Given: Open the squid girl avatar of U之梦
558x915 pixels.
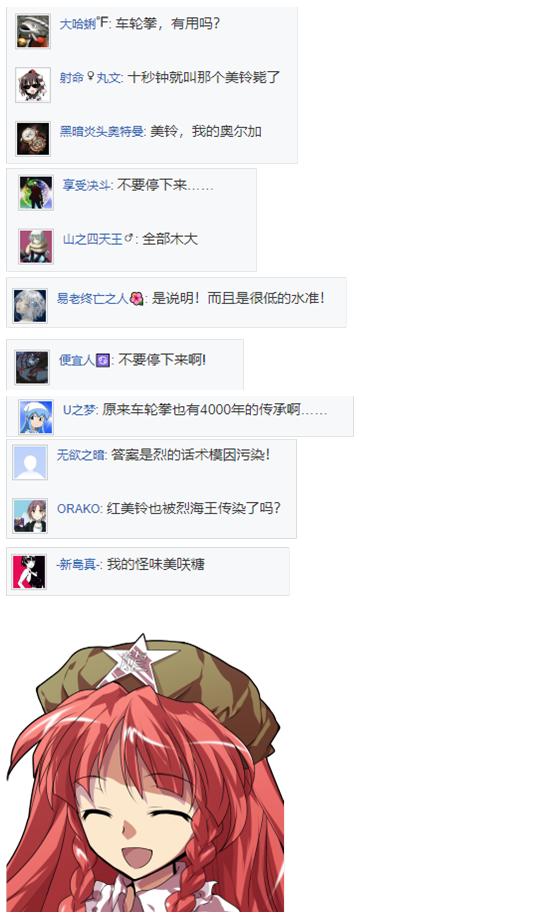Looking at the screenshot, I should (36, 417).
